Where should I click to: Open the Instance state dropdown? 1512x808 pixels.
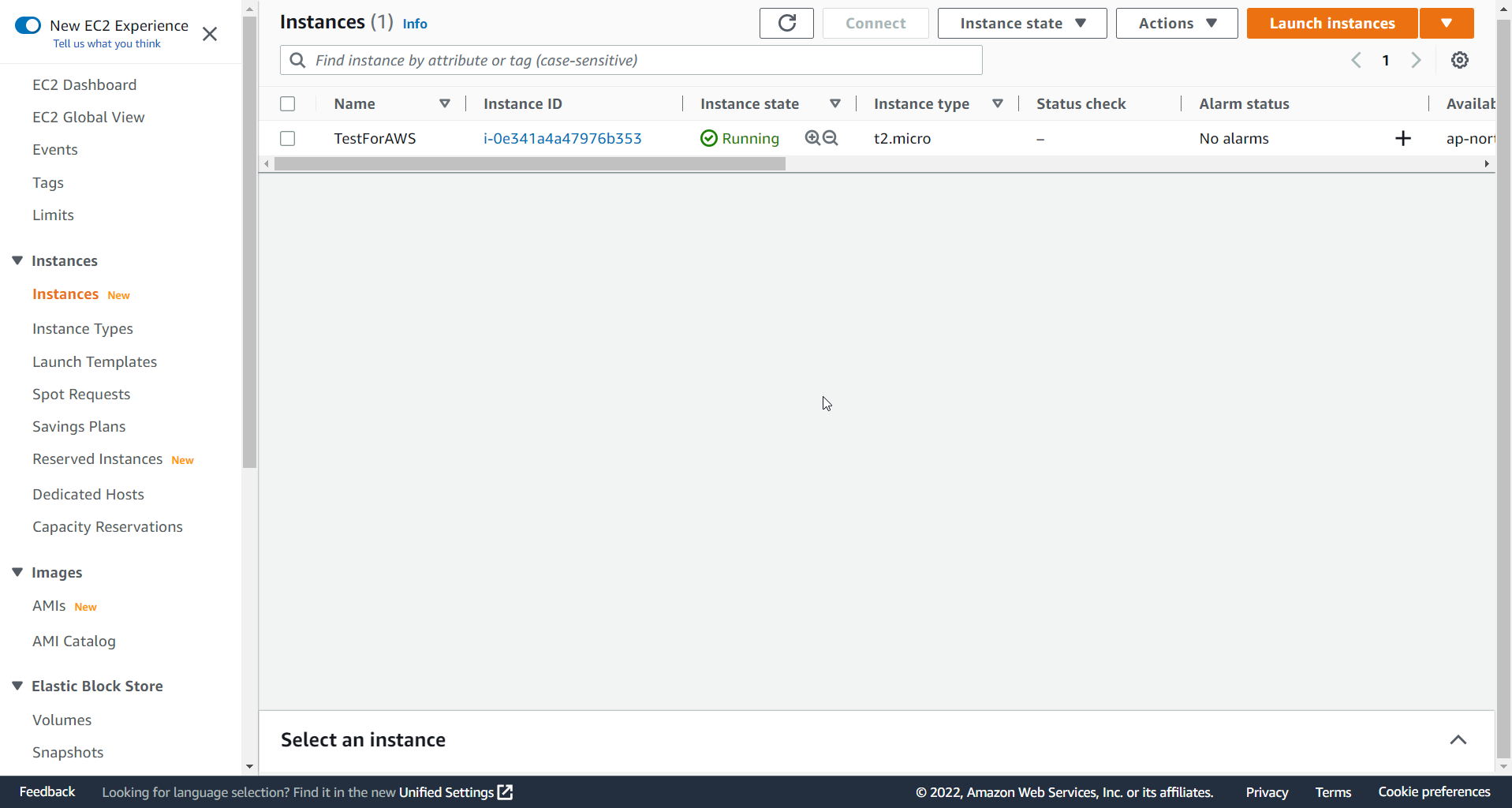tap(1021, 23)
